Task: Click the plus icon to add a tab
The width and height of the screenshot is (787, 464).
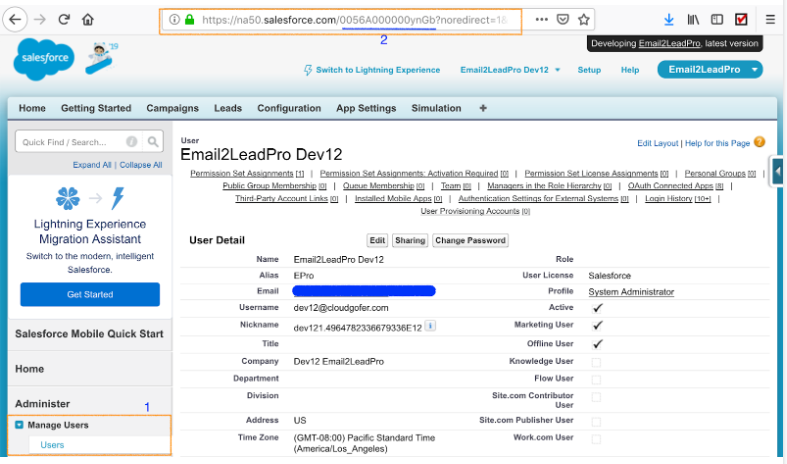Action: click(x=483, y=108)
